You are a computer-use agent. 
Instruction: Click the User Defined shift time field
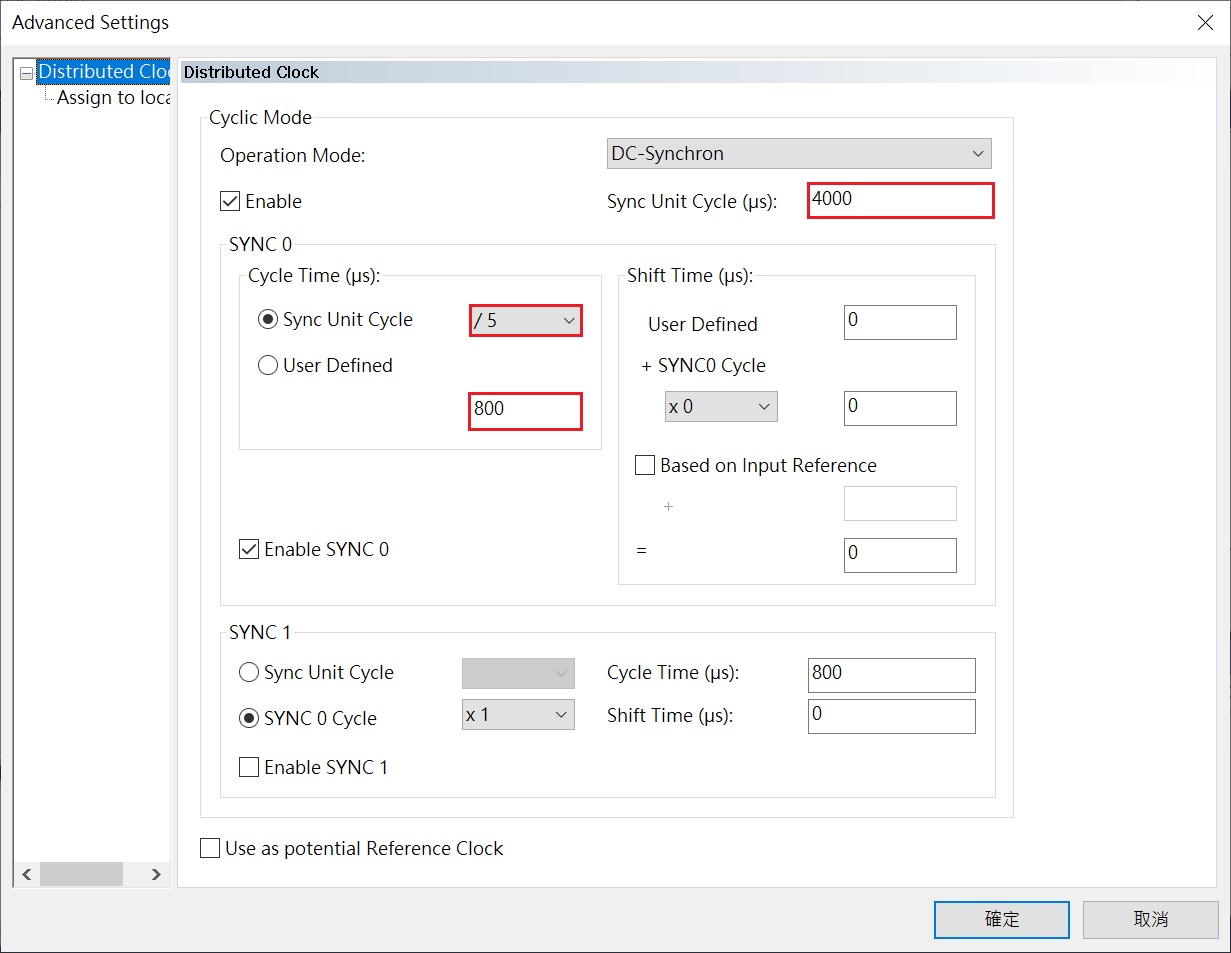[x=900, y=322]
